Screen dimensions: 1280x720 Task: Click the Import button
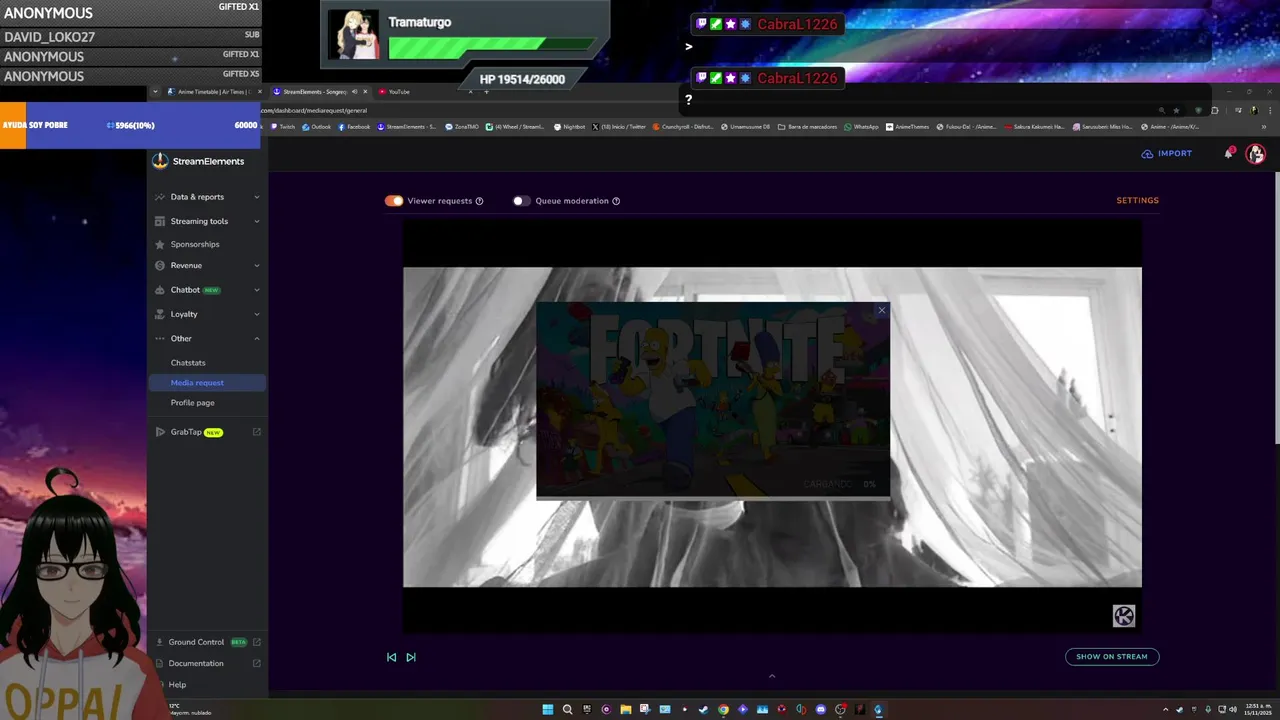(x=1167, y=154)
